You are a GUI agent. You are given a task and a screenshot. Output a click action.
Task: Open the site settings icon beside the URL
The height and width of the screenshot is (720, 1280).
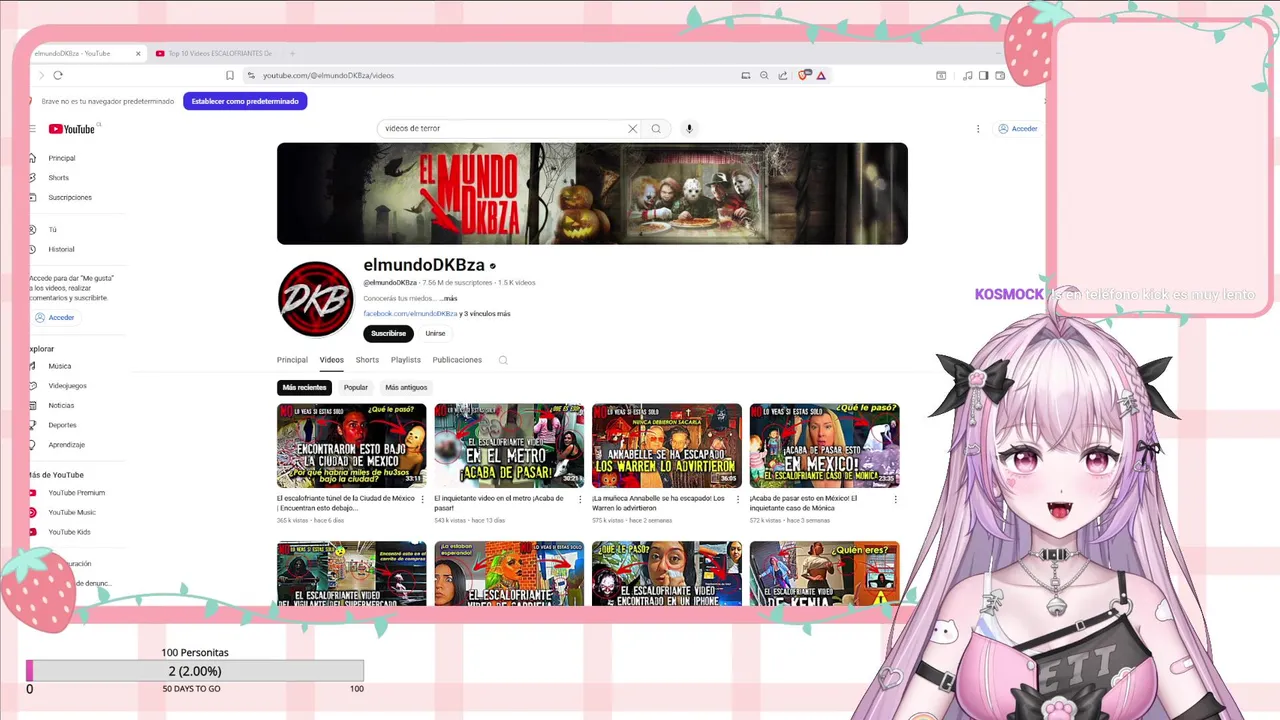[251, 75]
